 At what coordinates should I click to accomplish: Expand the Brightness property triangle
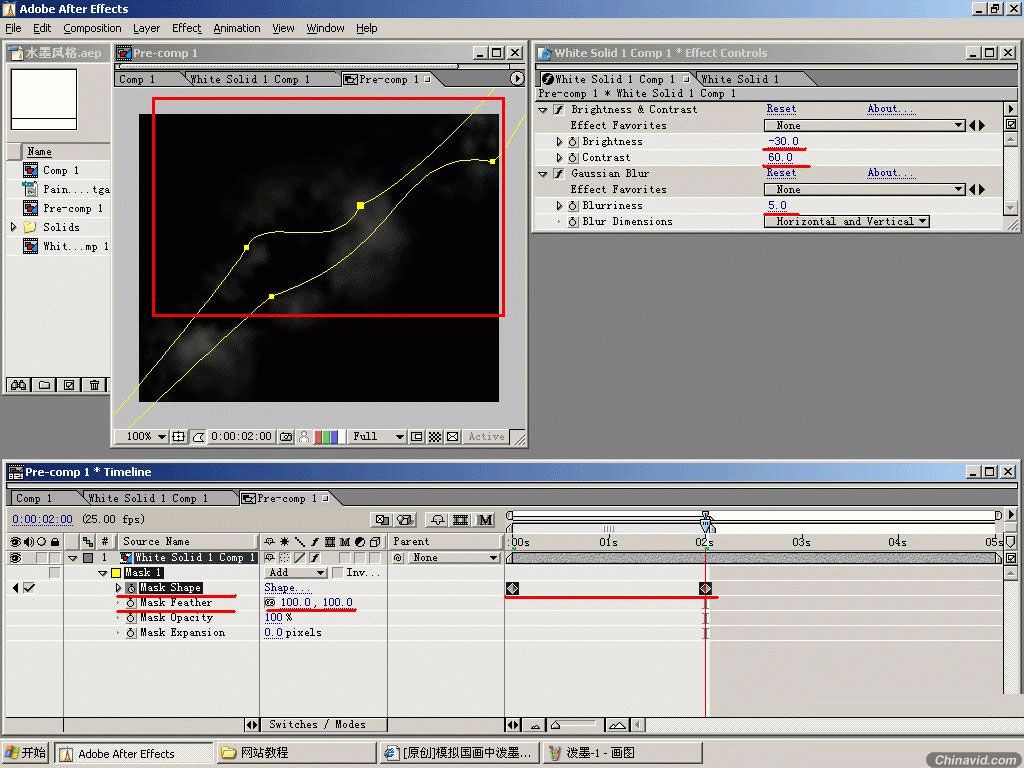pyautogui.click(x=559, y=142)
